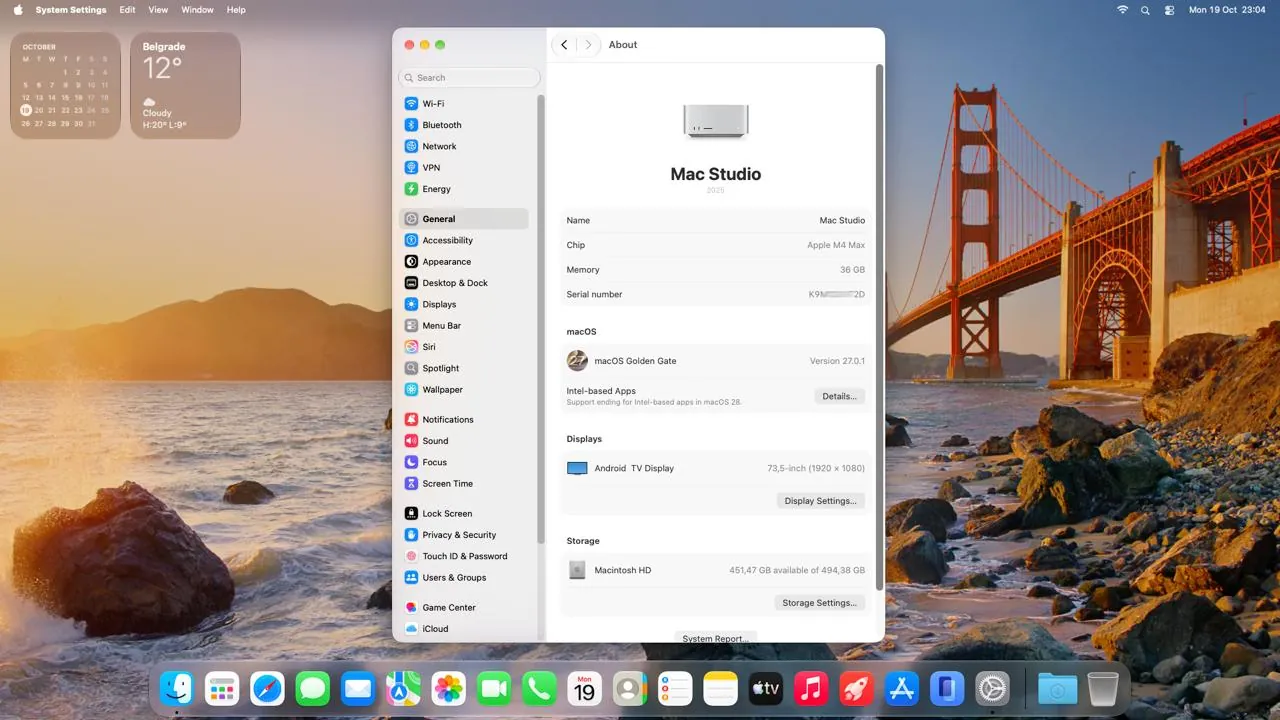The height and width of the screenshot is (720, 1280).
Task: Click the System Report… button
Action: [x=715, y=638]
